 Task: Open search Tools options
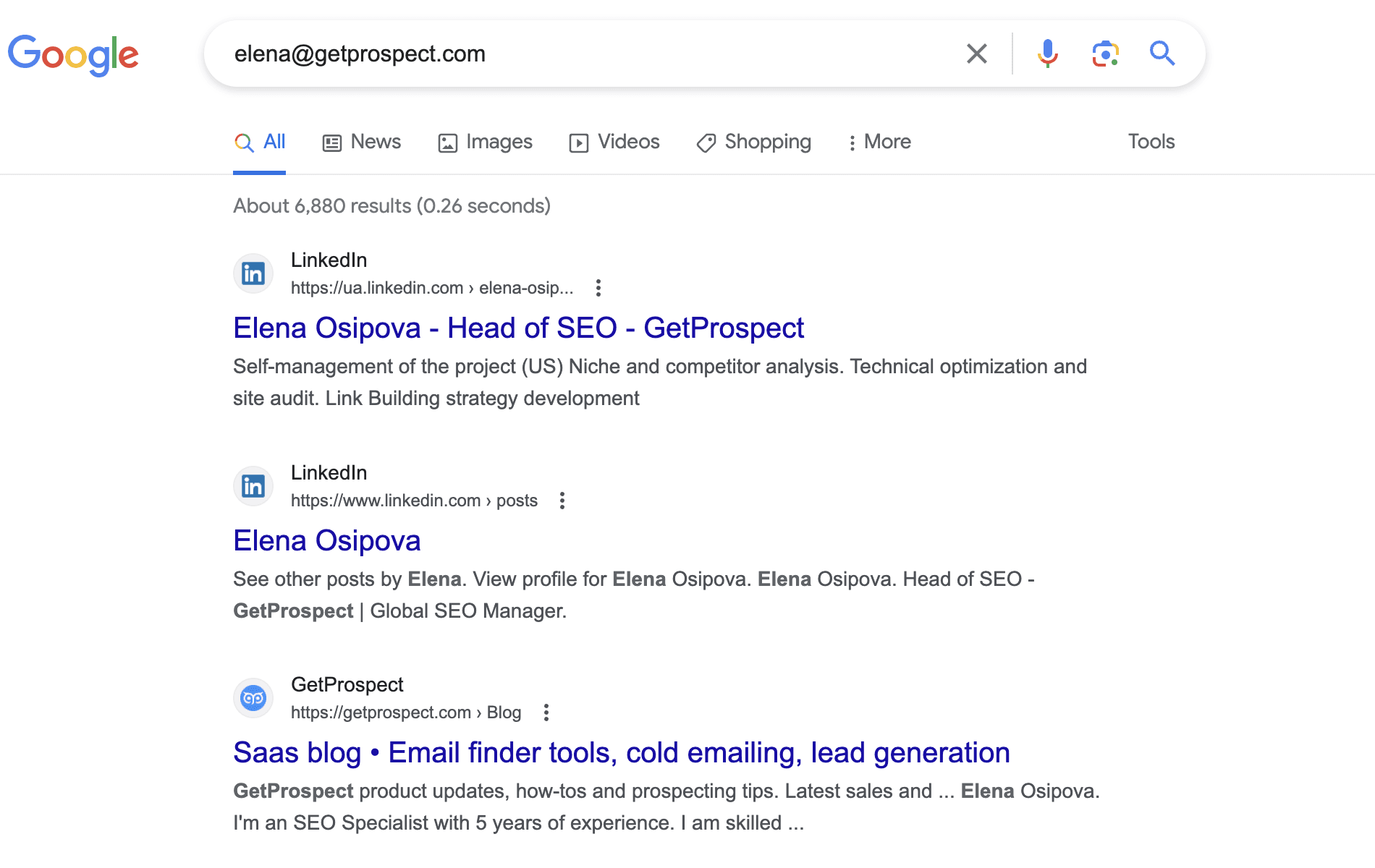pyautogui.click(x=1151, y=142)
